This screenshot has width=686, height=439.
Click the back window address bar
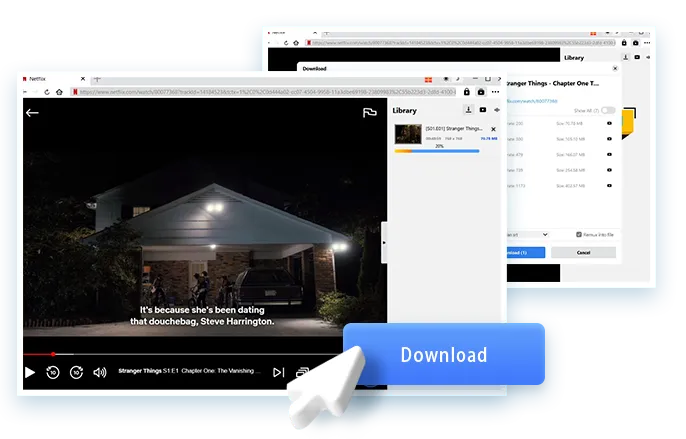pyautogui.click(x=461, y=43)
